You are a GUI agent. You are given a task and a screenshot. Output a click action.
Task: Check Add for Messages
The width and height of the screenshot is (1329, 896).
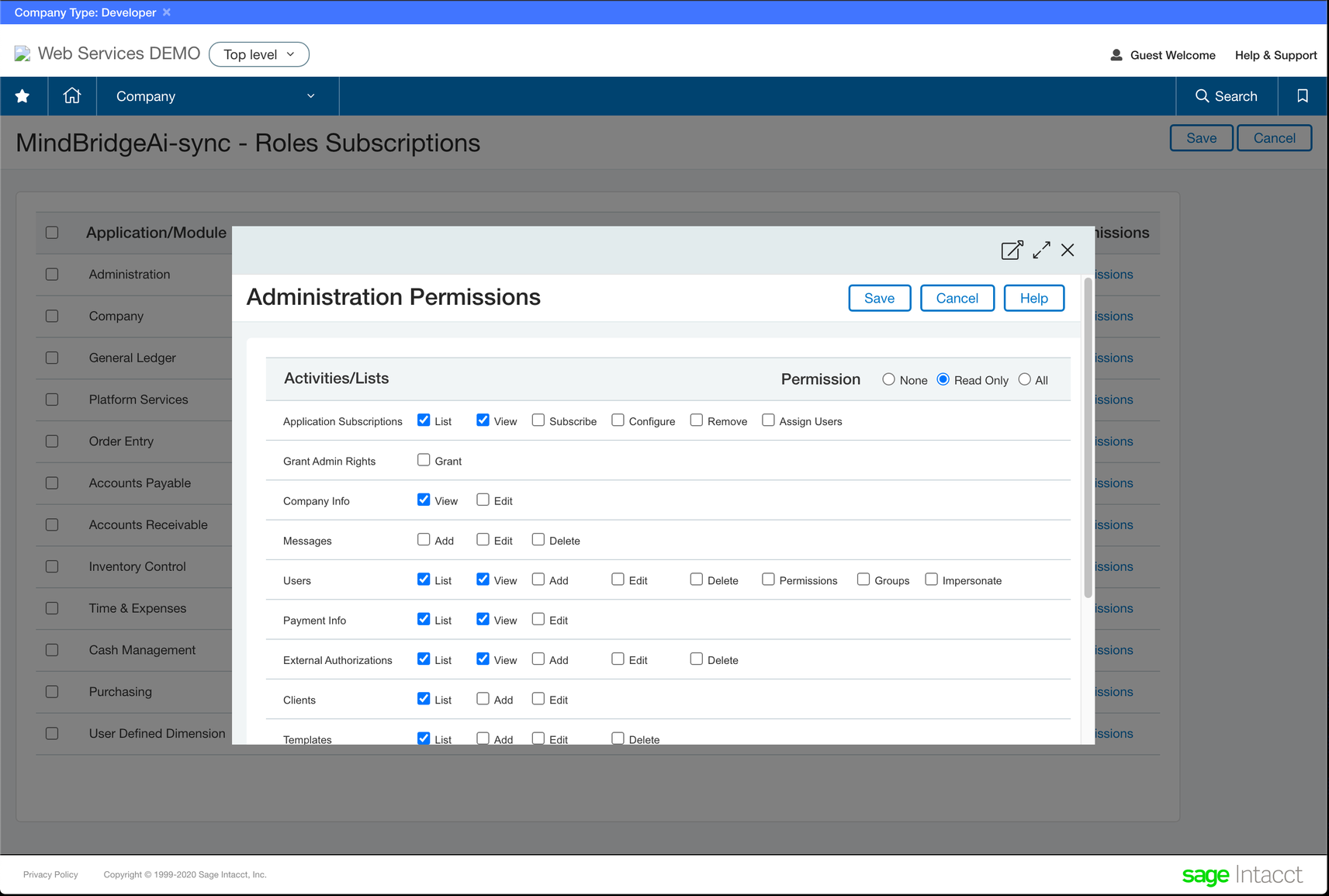tap(424, 539)
